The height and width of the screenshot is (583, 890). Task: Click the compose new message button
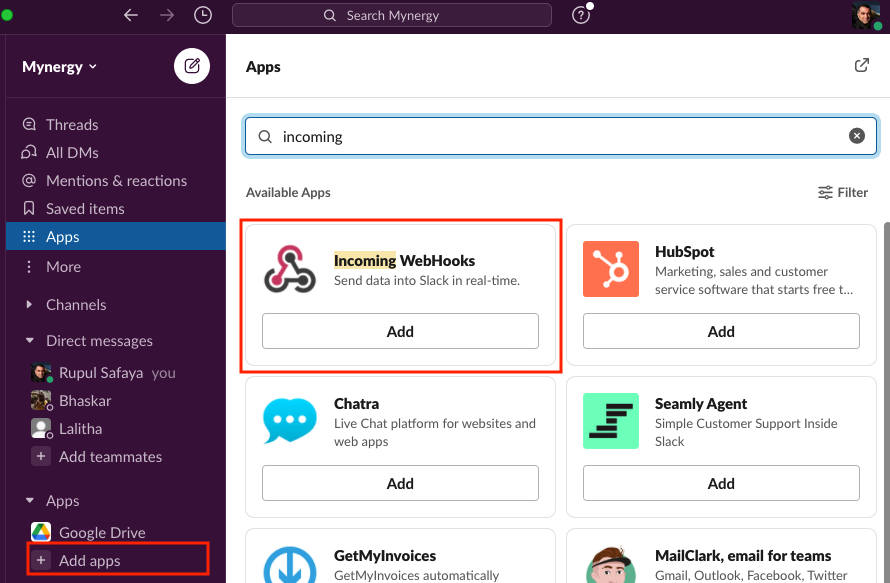(x=192, y=66)
